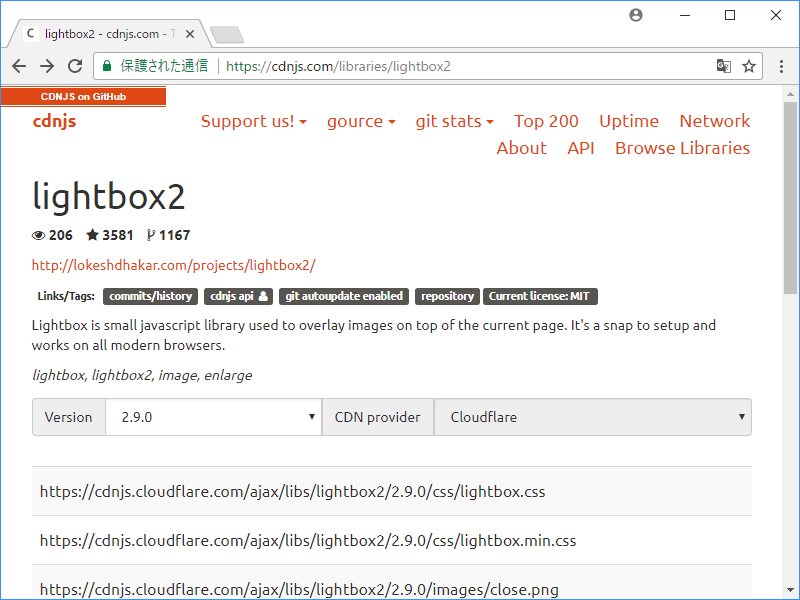This screenshot has height=600, width=800.
Task: Open the Browse Libraries link
Action: (x=682, y=148)
